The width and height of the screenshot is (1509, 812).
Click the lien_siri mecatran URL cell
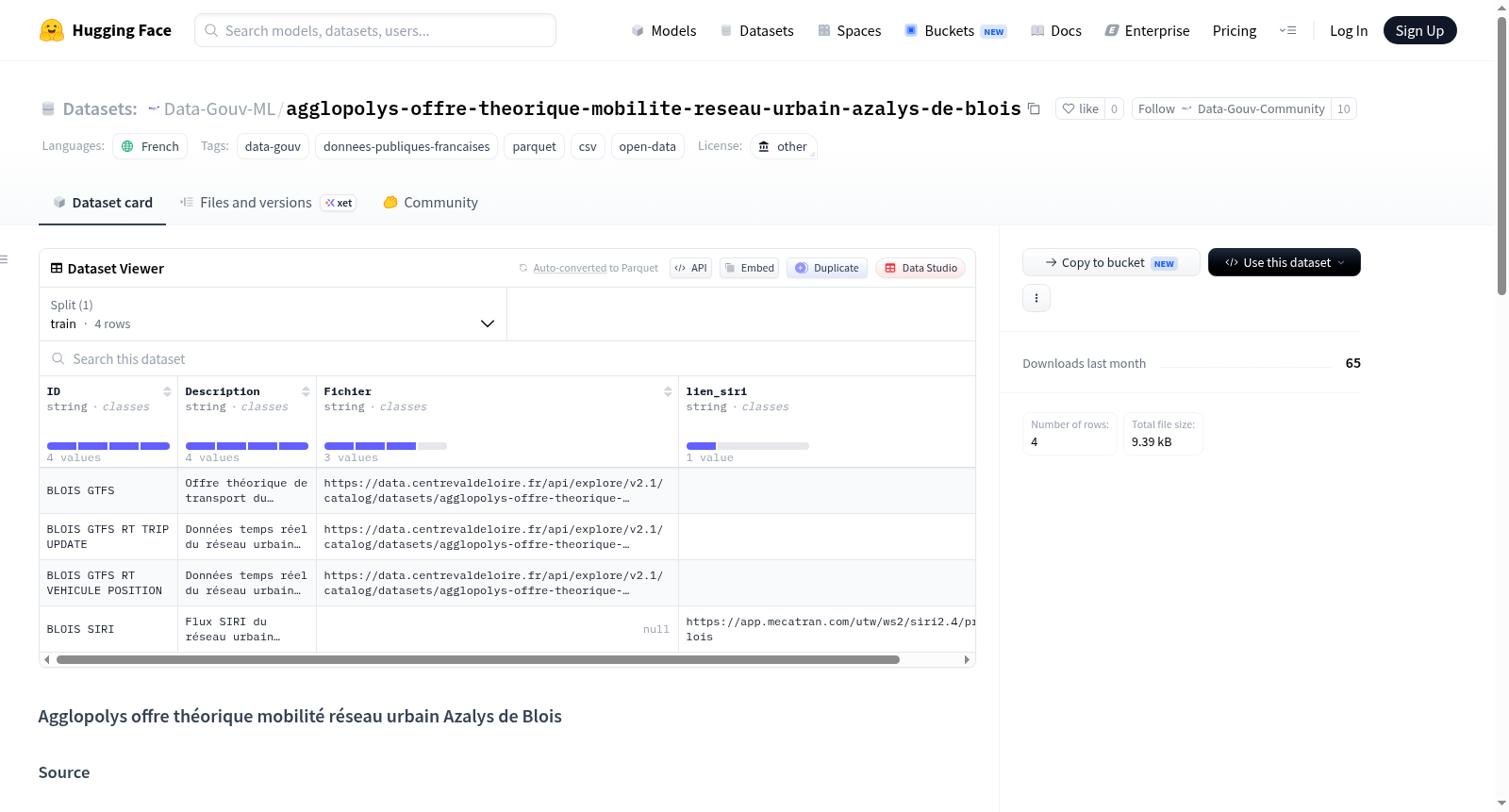[x=827, y=629]
